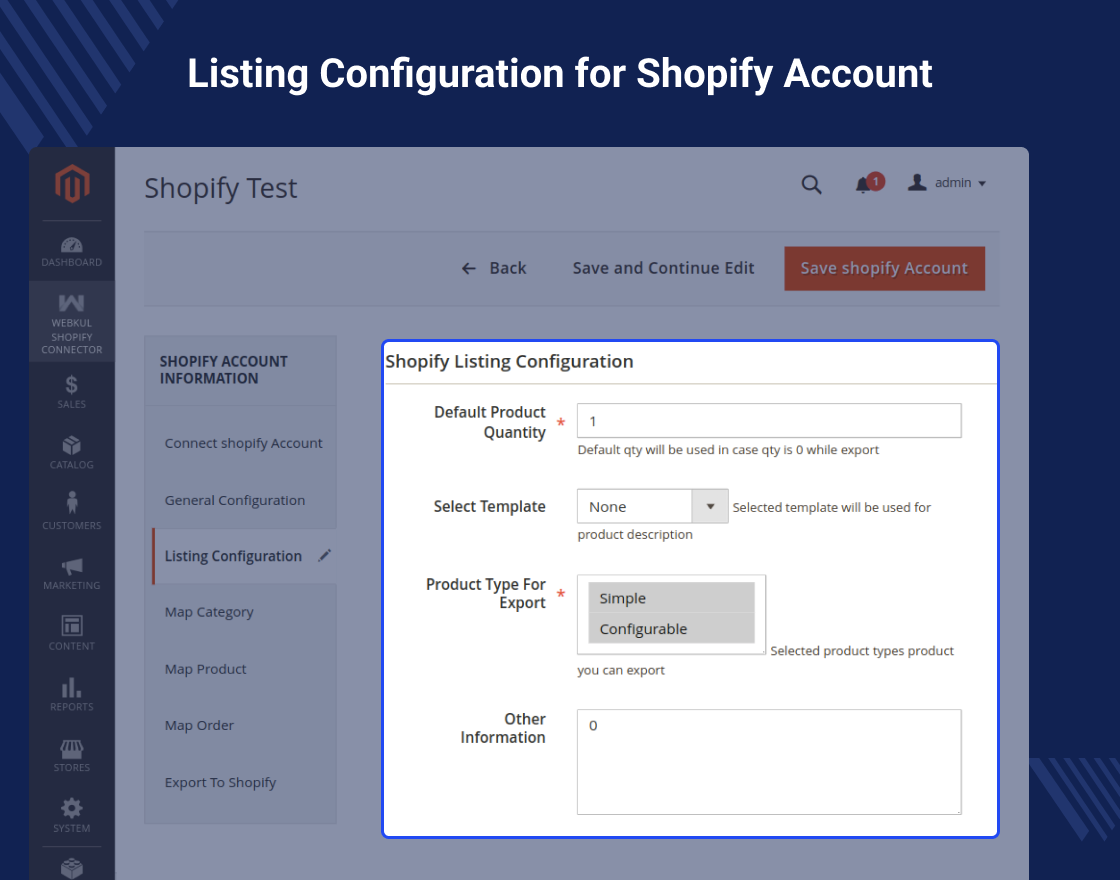Screen dimensions: 1120x880
Task: Click Save and Continue Edit
Action: coord(663,268)
